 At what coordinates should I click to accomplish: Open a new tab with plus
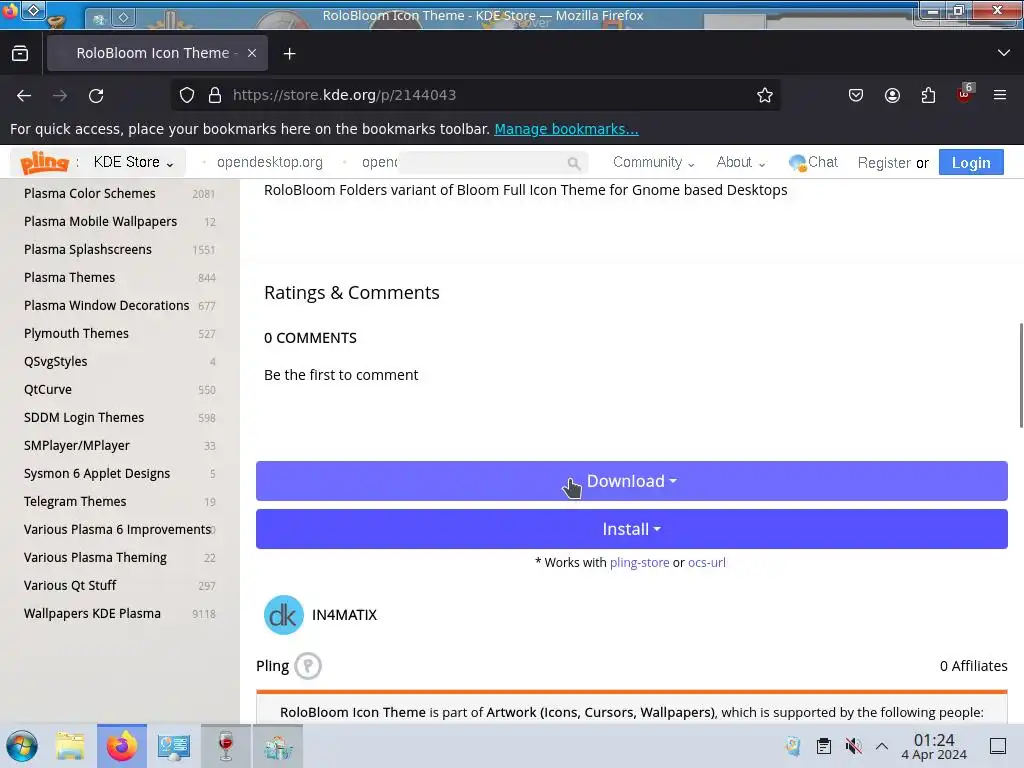pyautogui.click(x=289, y=54)
